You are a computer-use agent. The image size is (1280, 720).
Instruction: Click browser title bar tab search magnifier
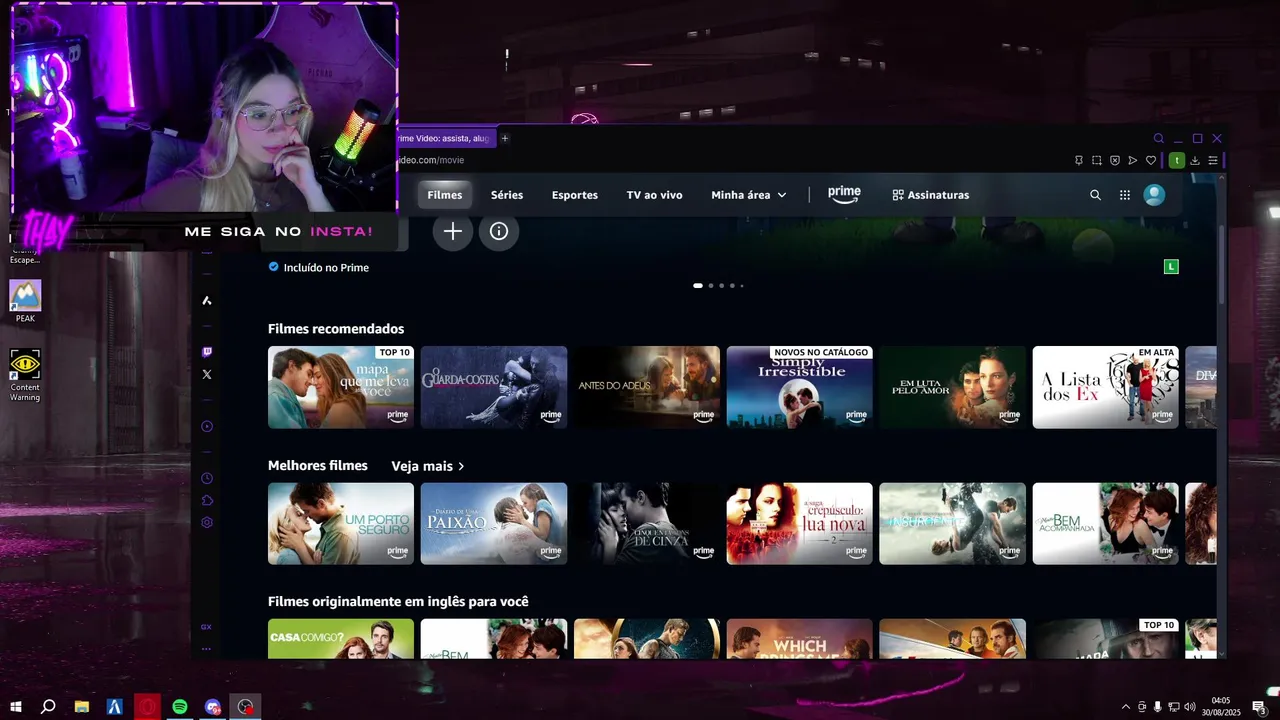point(1159,139)
